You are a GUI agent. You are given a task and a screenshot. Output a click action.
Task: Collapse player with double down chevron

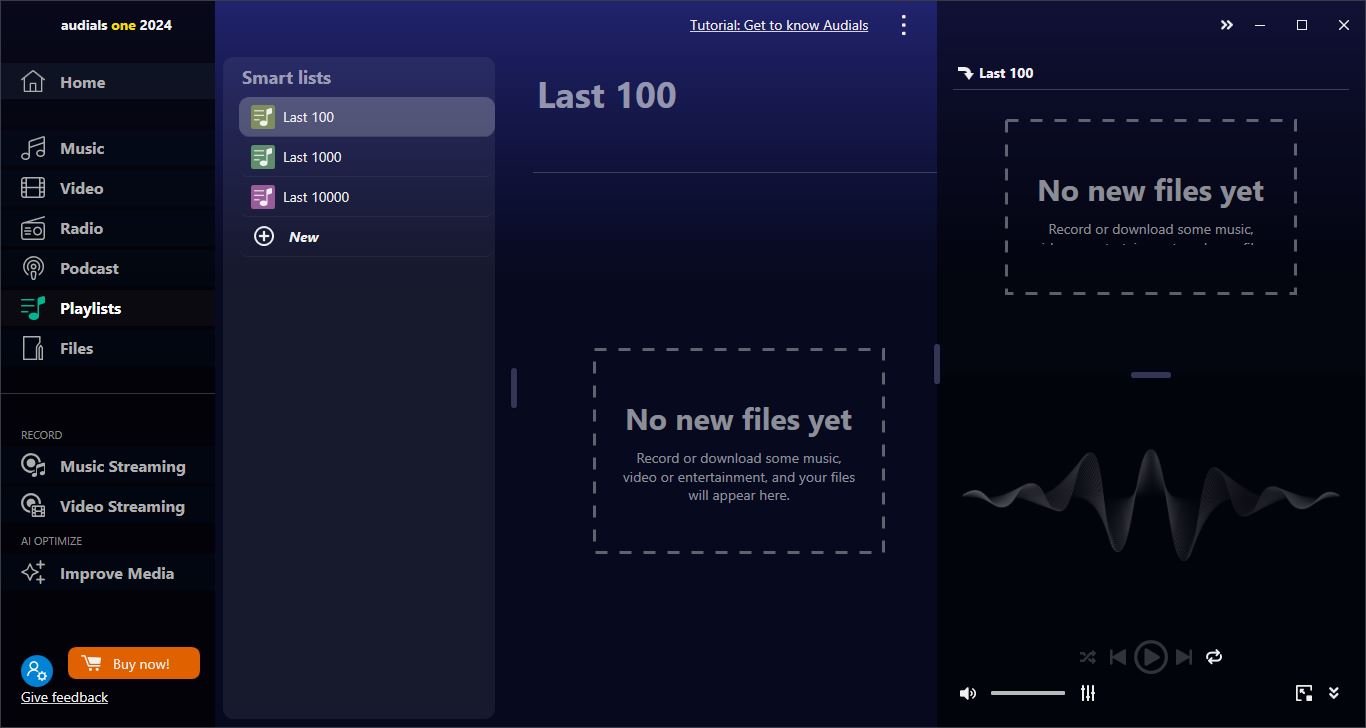pyautogui.click(x=1334, y=693)
